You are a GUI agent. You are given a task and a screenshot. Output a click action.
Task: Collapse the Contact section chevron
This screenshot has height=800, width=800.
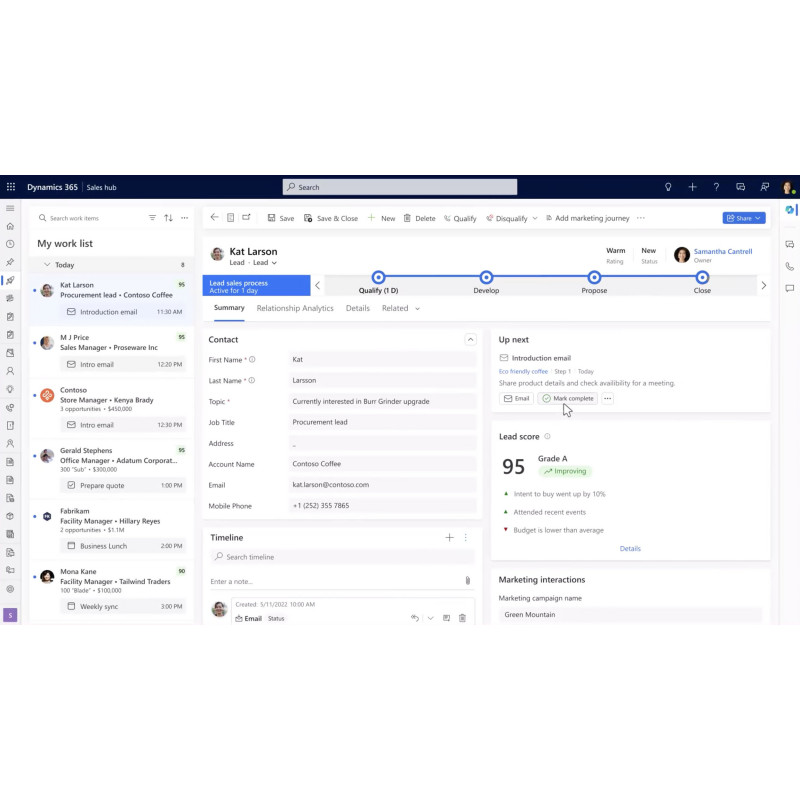coord(470,339)
